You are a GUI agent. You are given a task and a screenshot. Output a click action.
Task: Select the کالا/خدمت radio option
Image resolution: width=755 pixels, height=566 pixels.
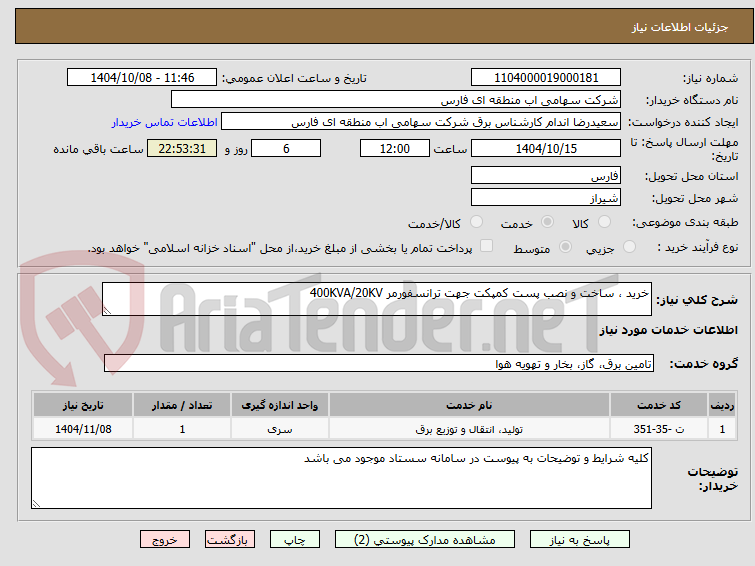[x=476, y=222]
